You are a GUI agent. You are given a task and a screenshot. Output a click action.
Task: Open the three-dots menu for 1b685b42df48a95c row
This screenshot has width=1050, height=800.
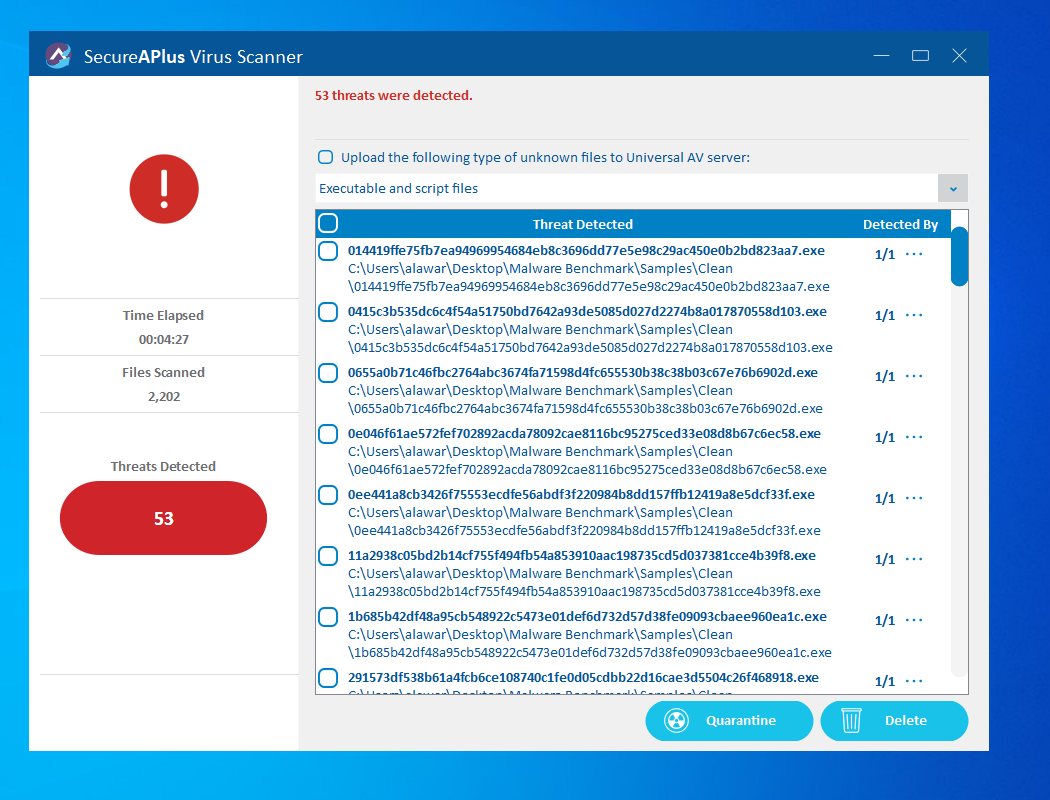click(914, 620)
